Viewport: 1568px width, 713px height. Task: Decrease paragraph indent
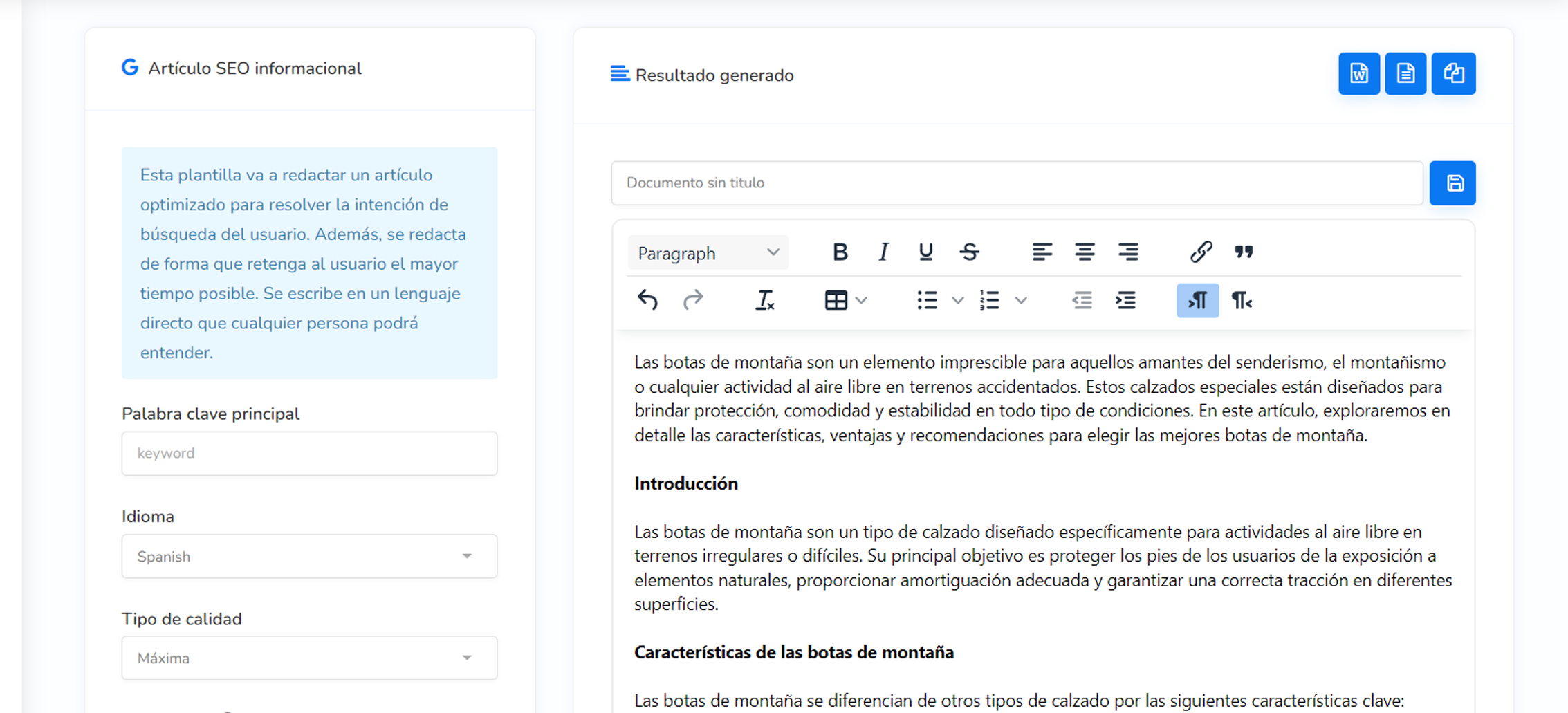click(1082, 300)
